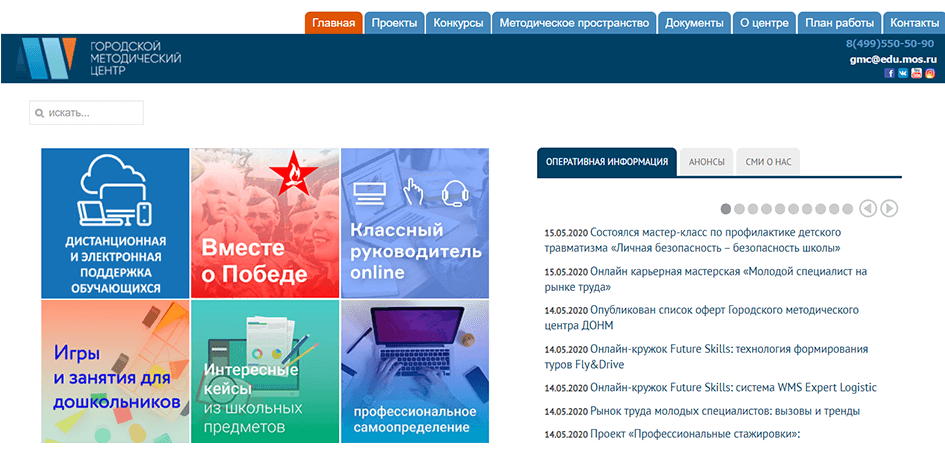The height and width of the screenshot is (449, 945).
Task: Switch to the Анонсы tab
Action: (x=706, y=162)
